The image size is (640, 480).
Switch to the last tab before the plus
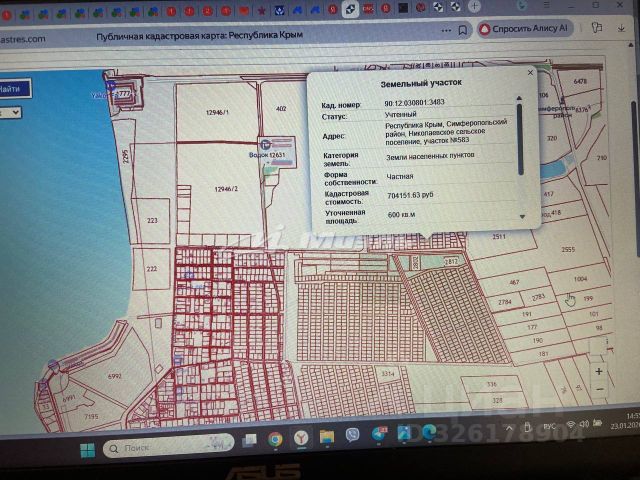click(x=456, y=7)
